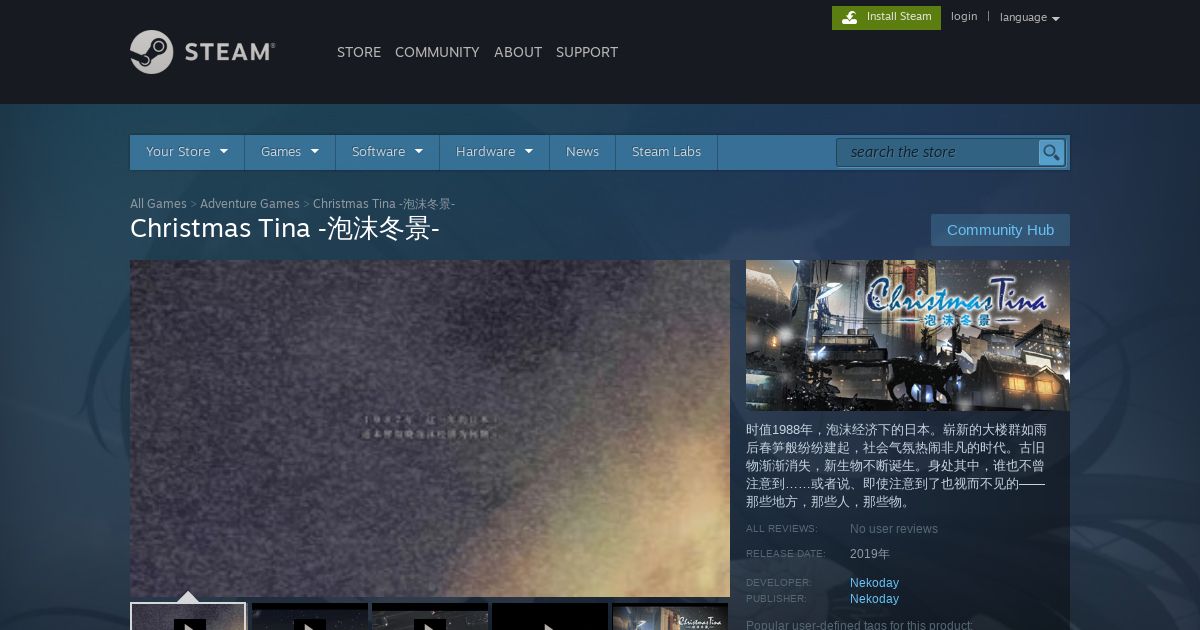Open the Nekoday publisher link
1200x630 pixels.
[874, 599]
